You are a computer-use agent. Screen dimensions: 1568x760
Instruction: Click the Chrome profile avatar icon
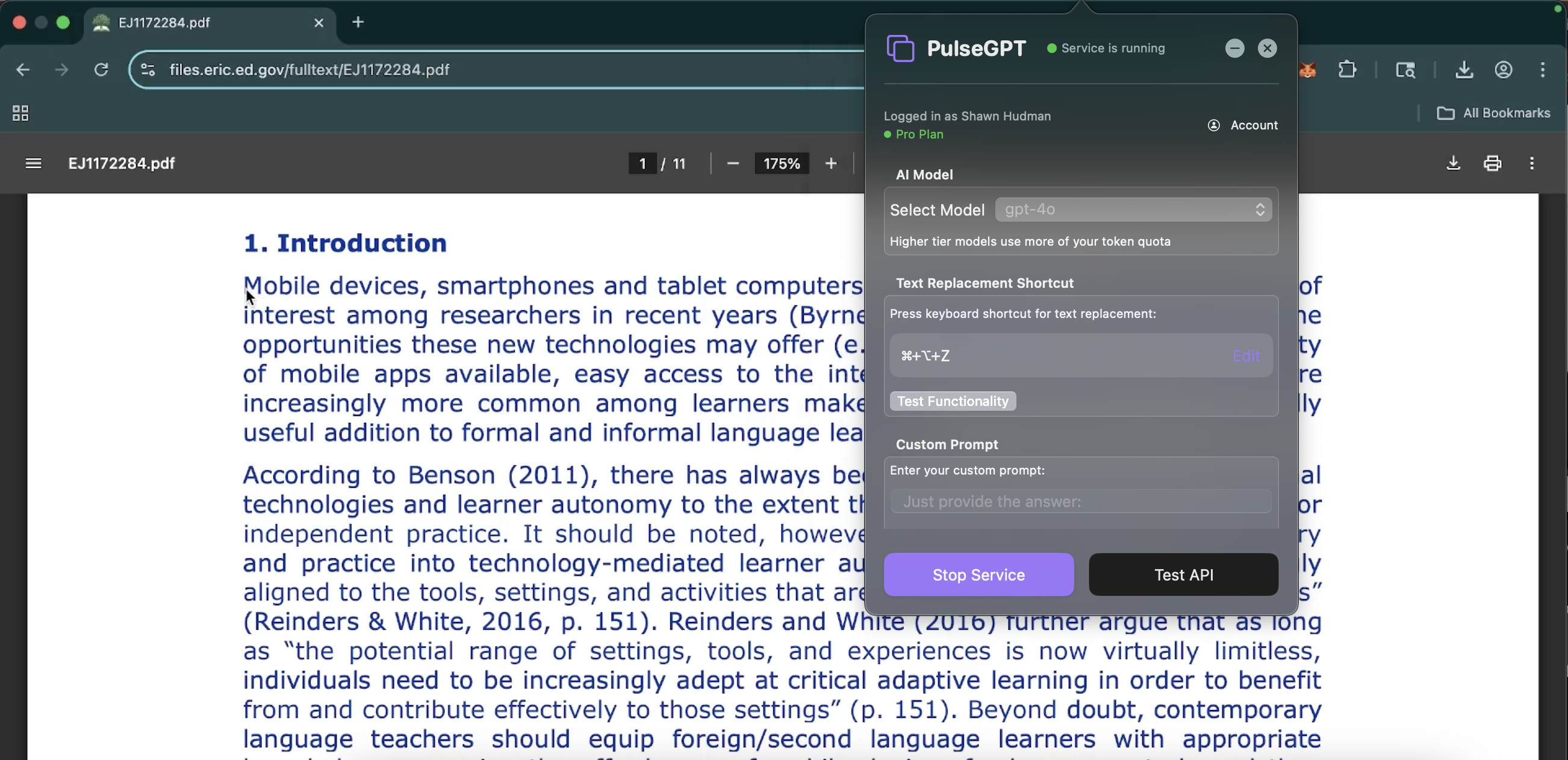point(1504,70)
